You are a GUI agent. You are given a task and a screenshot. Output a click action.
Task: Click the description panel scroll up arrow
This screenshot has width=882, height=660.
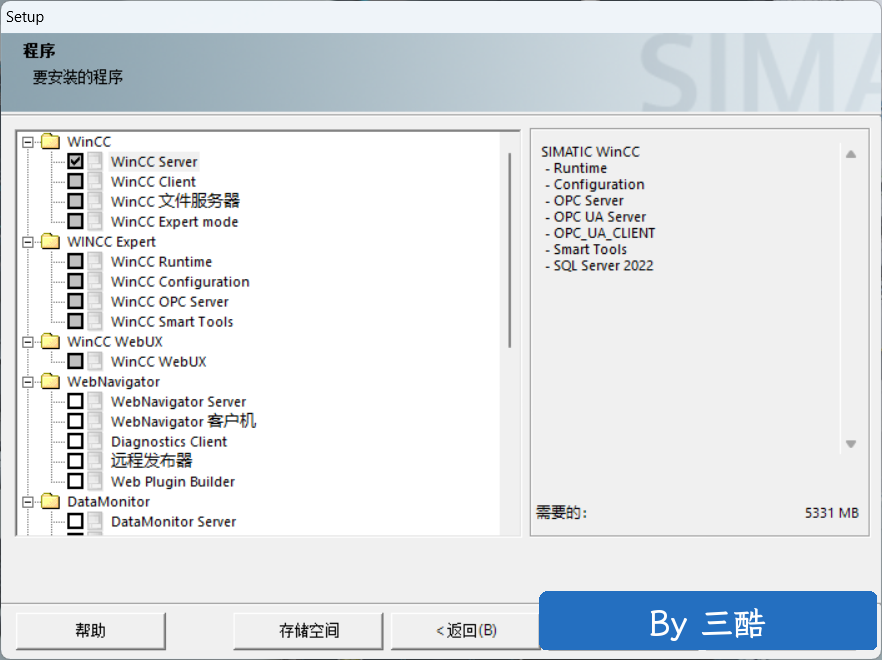pyautogui.click(x=851, y=154)
